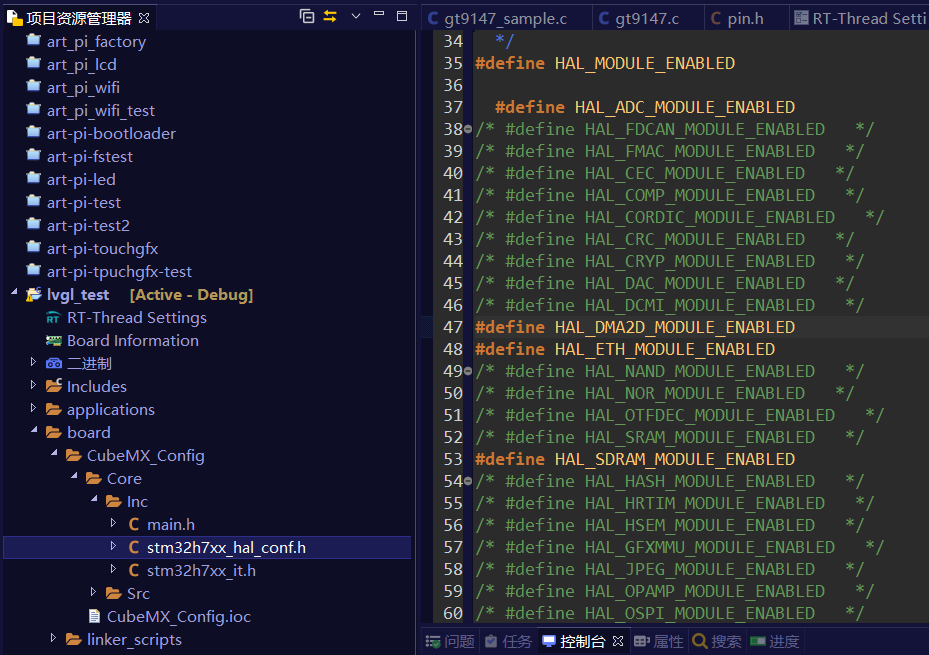Open RT-Thread Settings icon under lvgl_test

pos(53,318)
